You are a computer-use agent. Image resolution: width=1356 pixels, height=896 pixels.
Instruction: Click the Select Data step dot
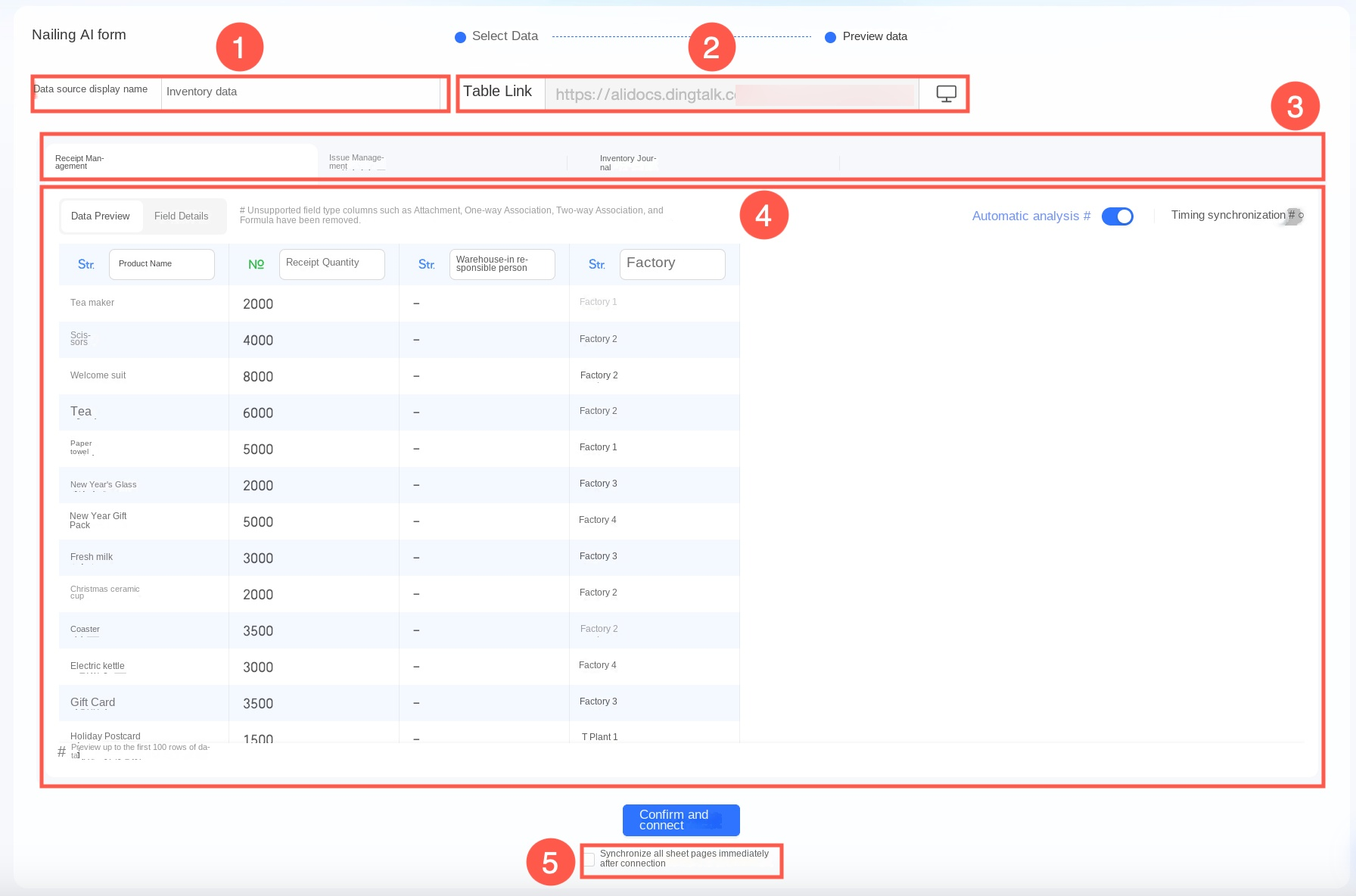[460, 37]
